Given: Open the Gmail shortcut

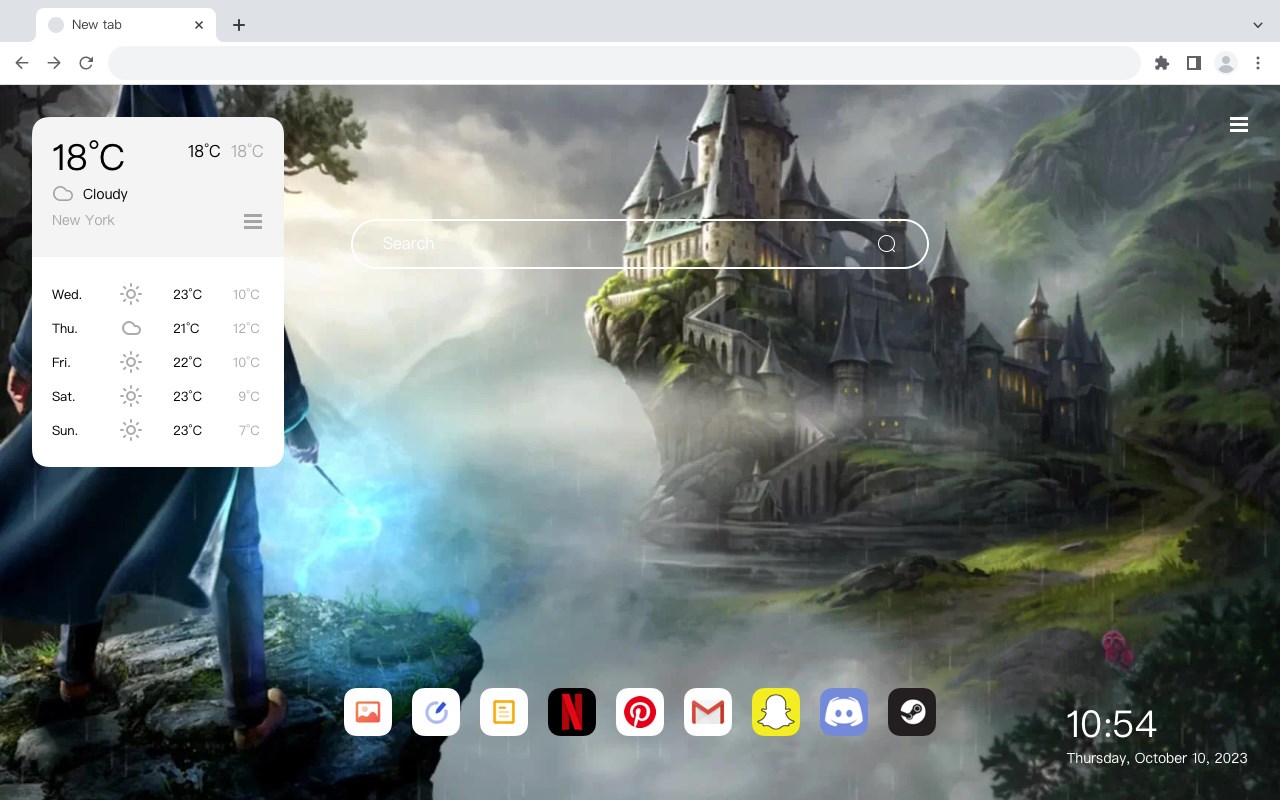Looking at the screenshot, I should point(708,712).
